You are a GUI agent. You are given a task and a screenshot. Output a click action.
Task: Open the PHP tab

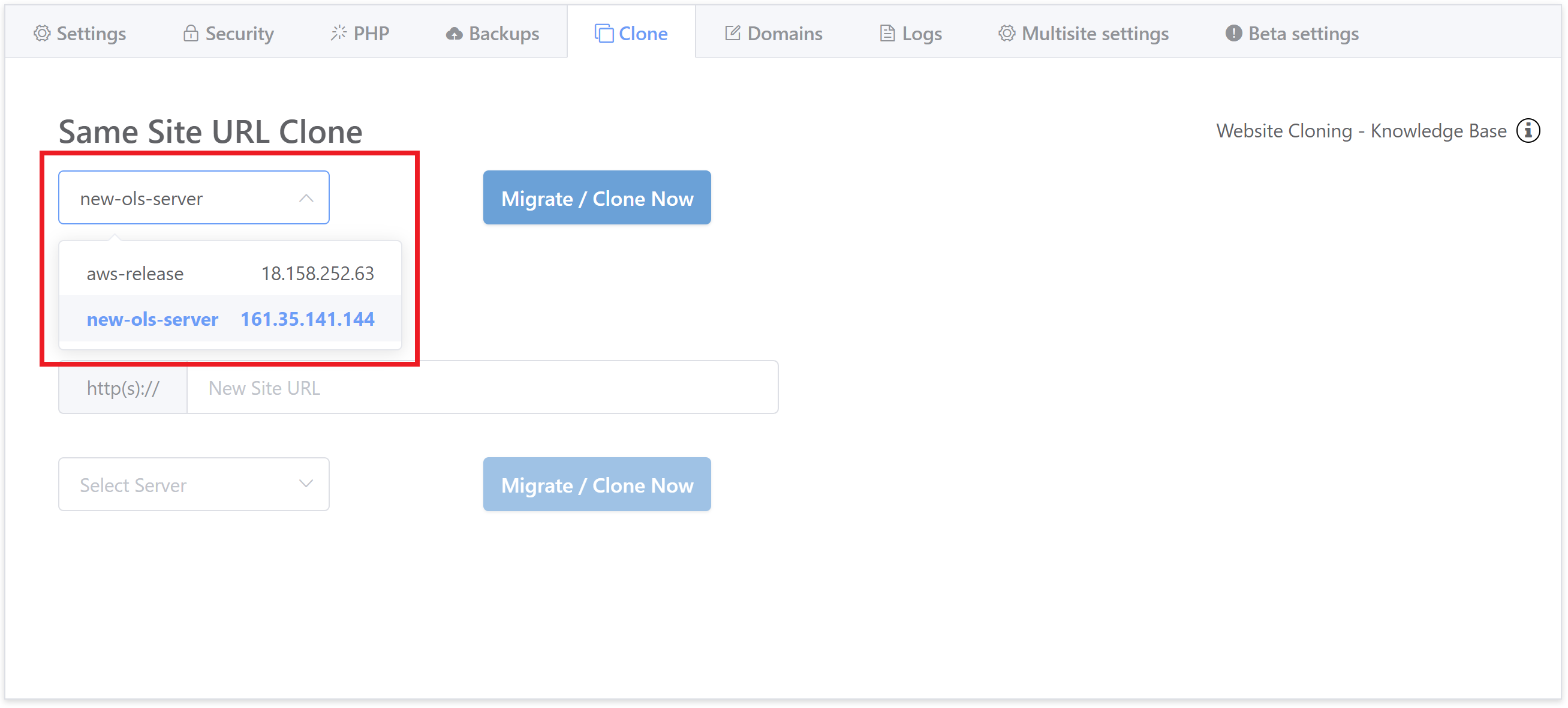tap(360, 34)
